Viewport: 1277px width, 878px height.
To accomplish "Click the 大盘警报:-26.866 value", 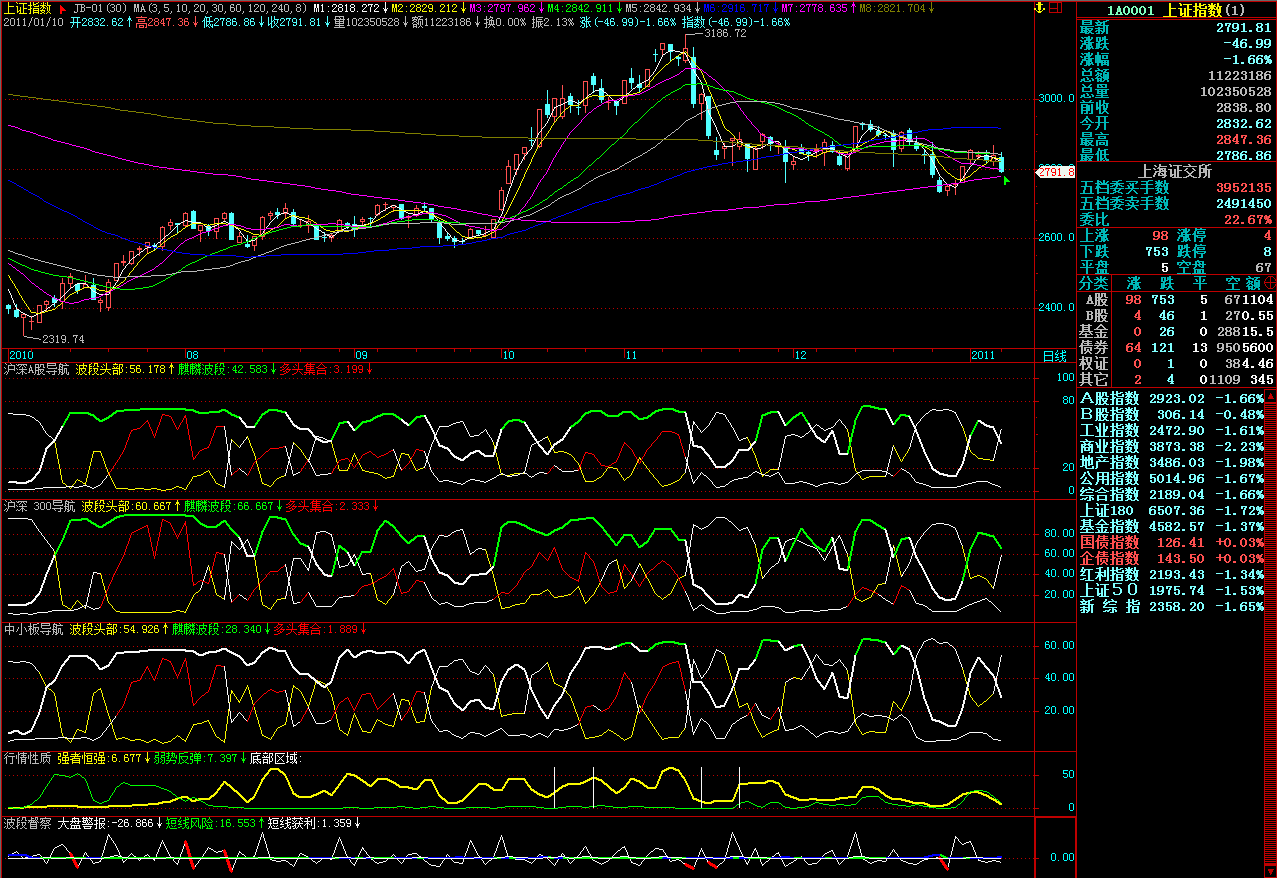I will point(105,824).
